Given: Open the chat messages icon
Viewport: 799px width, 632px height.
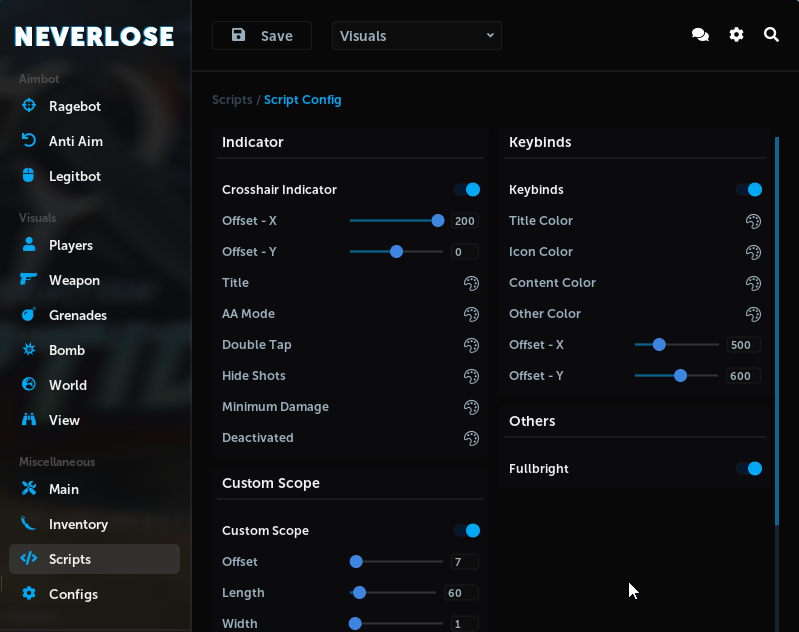Looking at the screenshot, I should point(700,35).
